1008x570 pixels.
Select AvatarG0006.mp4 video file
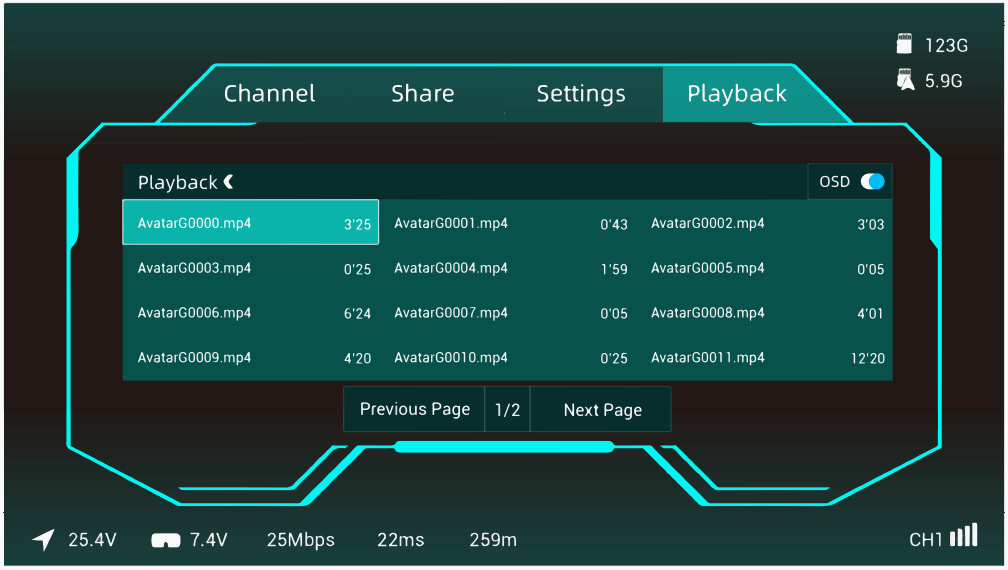tap(250, 313)
